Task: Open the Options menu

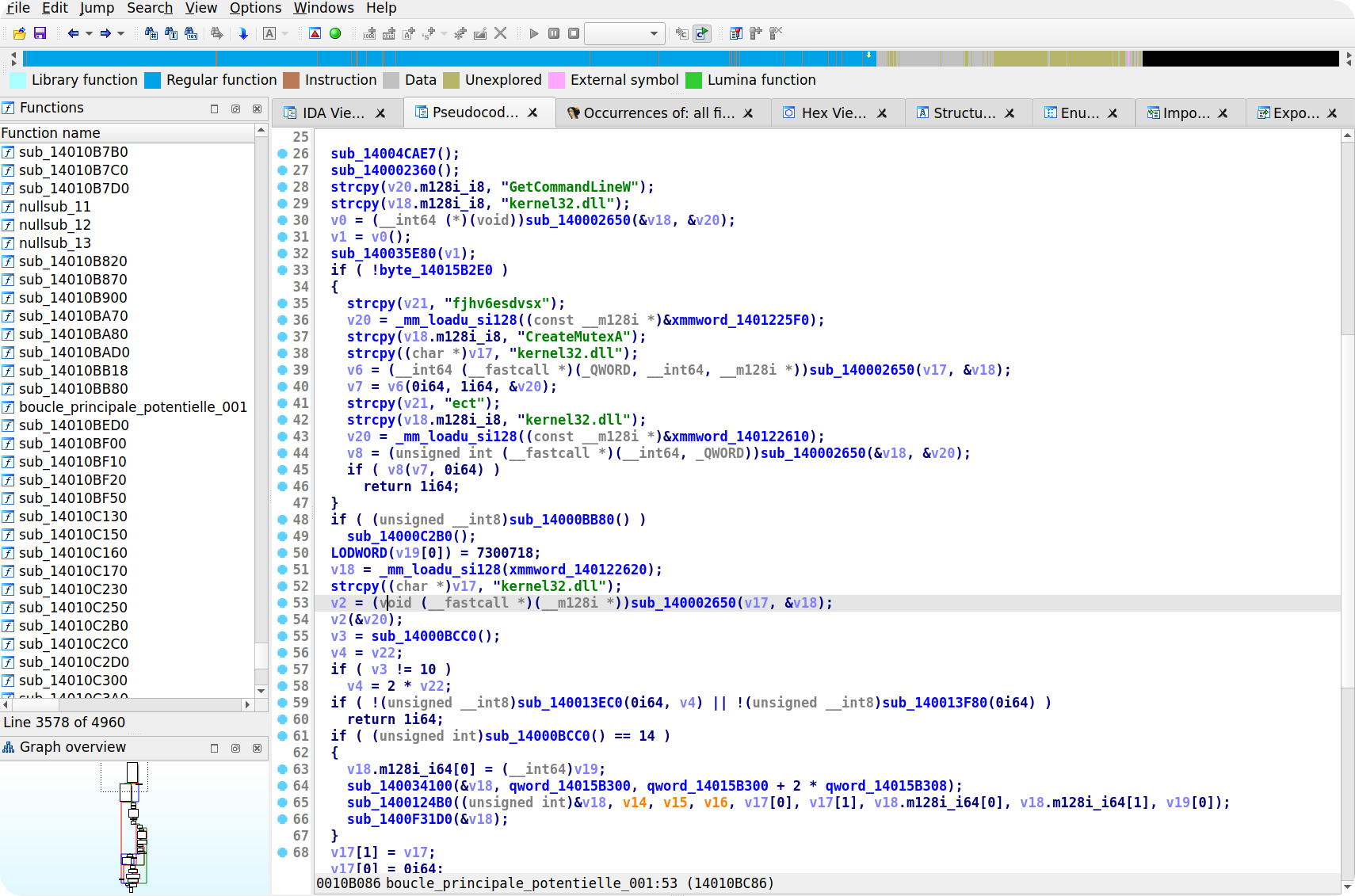Action: 255,8
